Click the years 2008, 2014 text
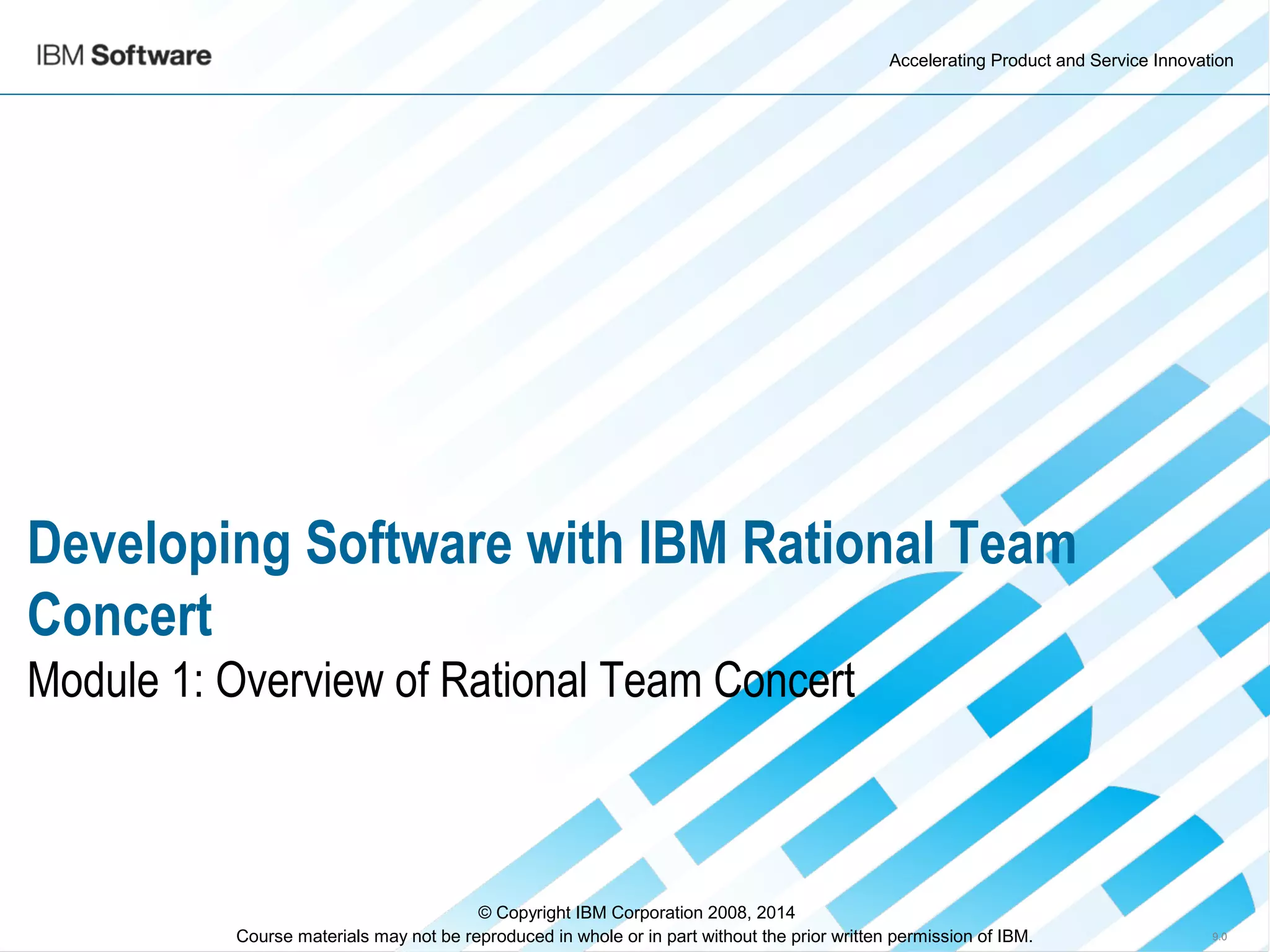Viewport: 1270px width, 952px height. [751, 913]
